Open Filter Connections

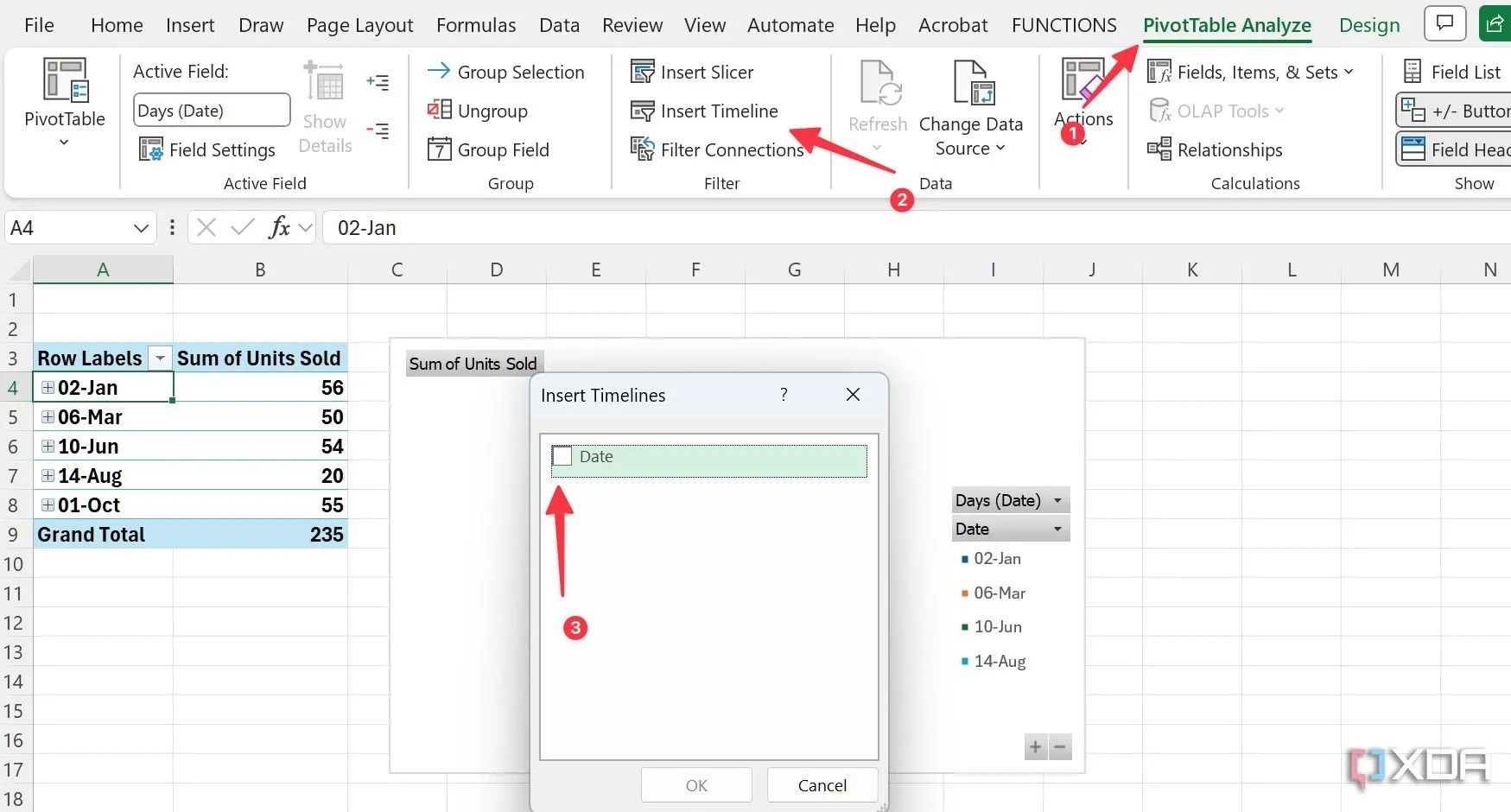click(x=718, y=149)
